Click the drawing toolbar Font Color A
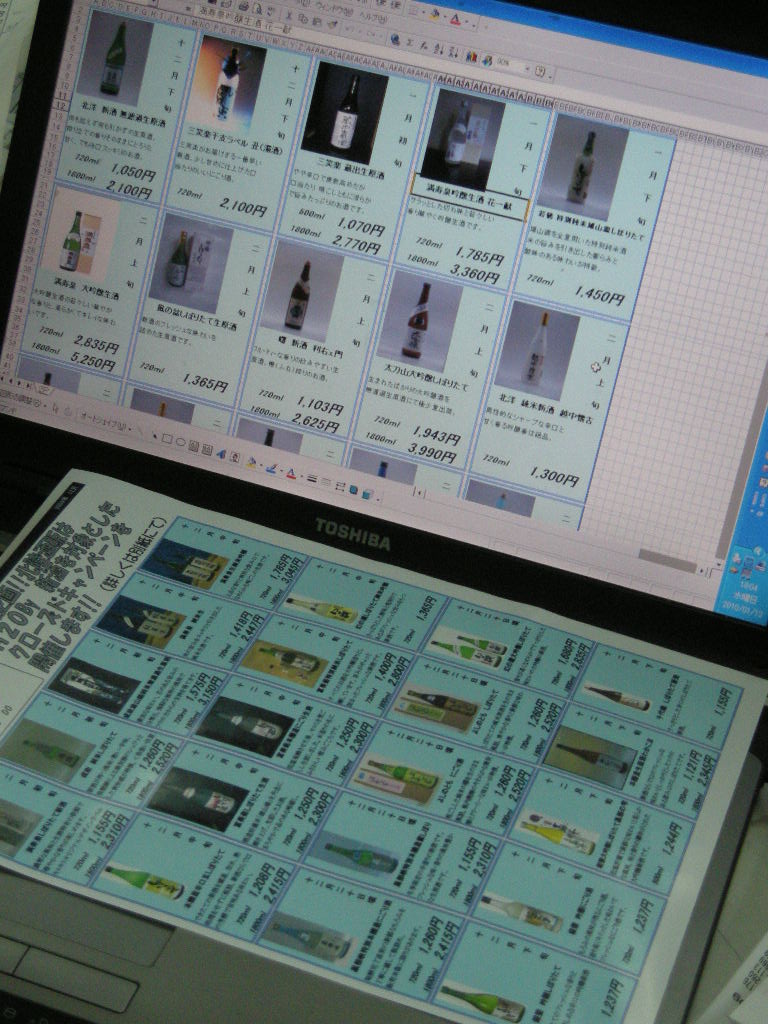 291,473
